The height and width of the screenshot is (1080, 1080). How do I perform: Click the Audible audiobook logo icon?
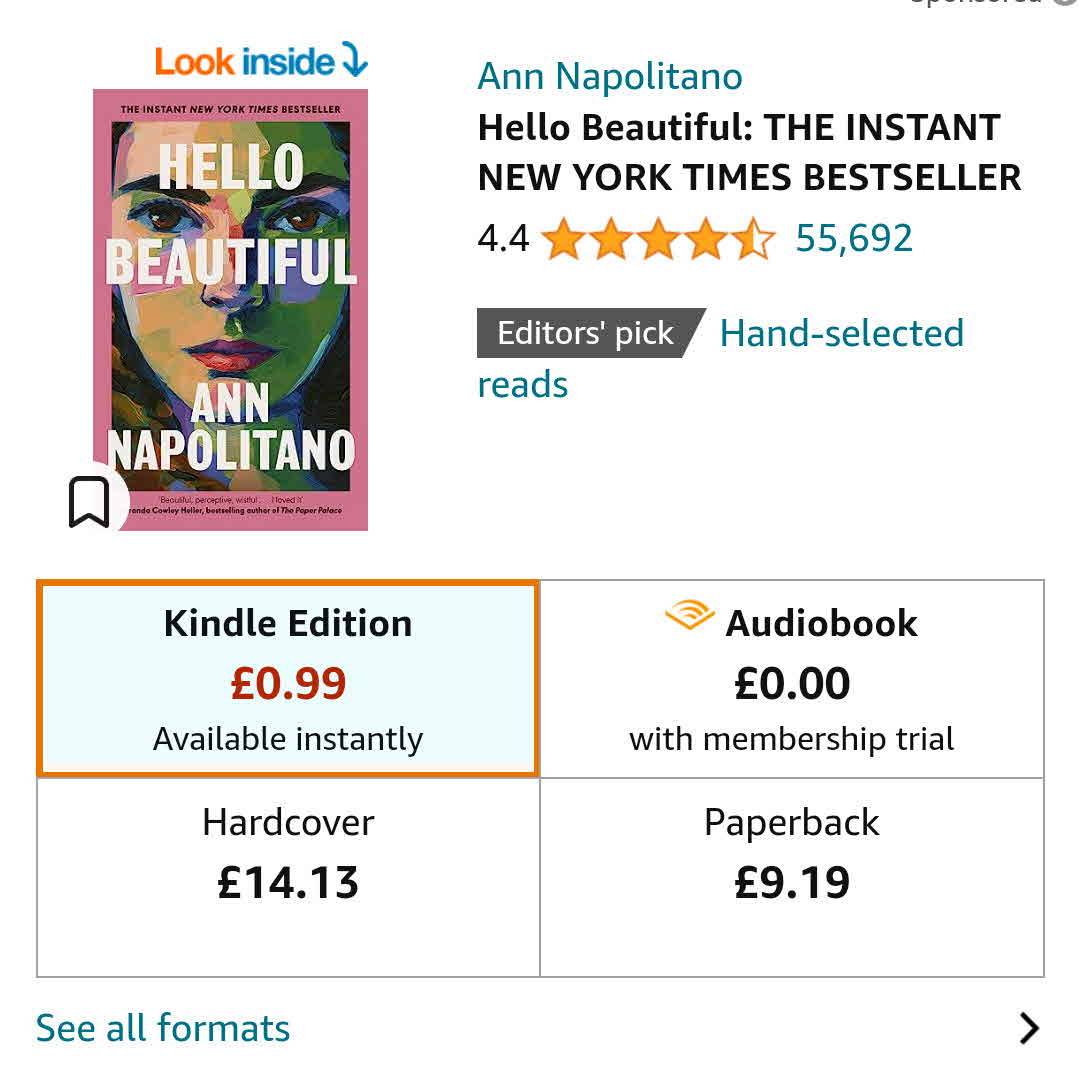(x=690, y=616)
